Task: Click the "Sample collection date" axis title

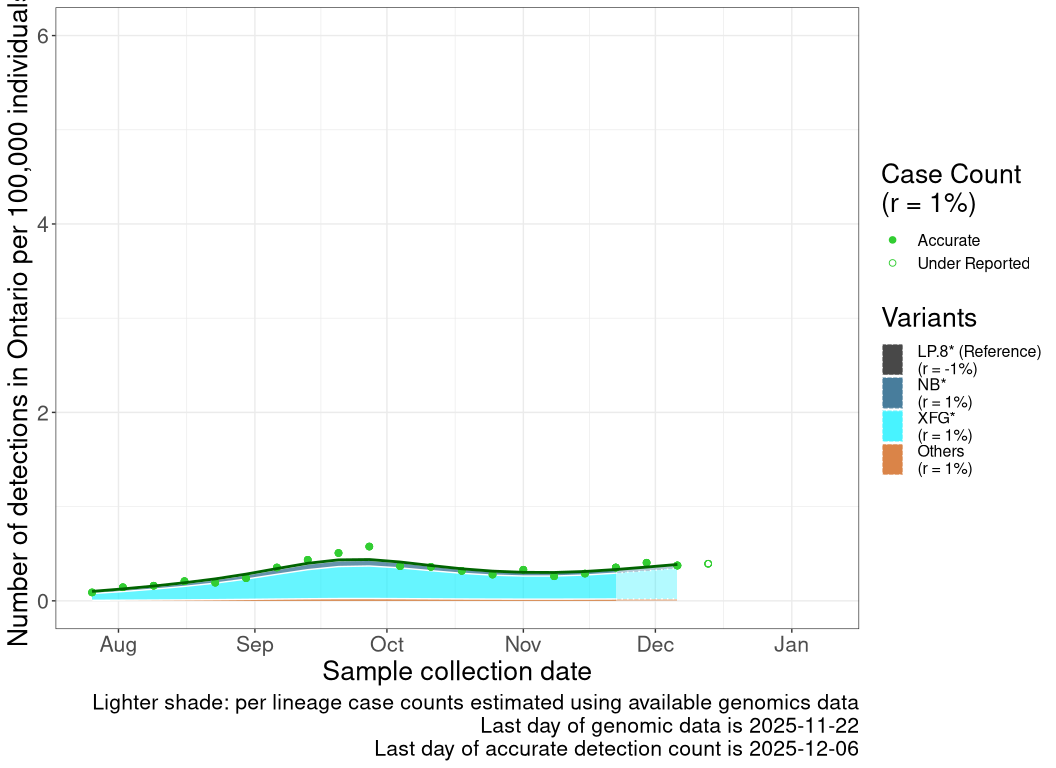Action: [457, 671]
